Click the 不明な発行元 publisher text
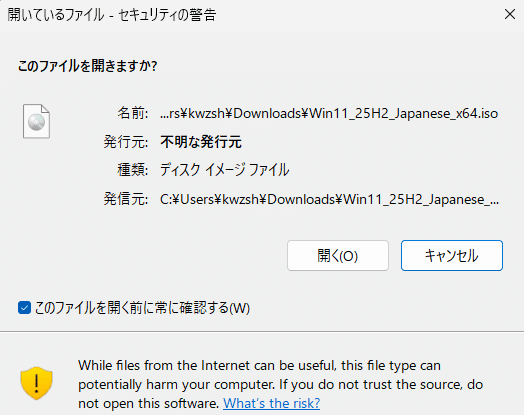This screenshot has height=415, width=524. pos(201,142)
